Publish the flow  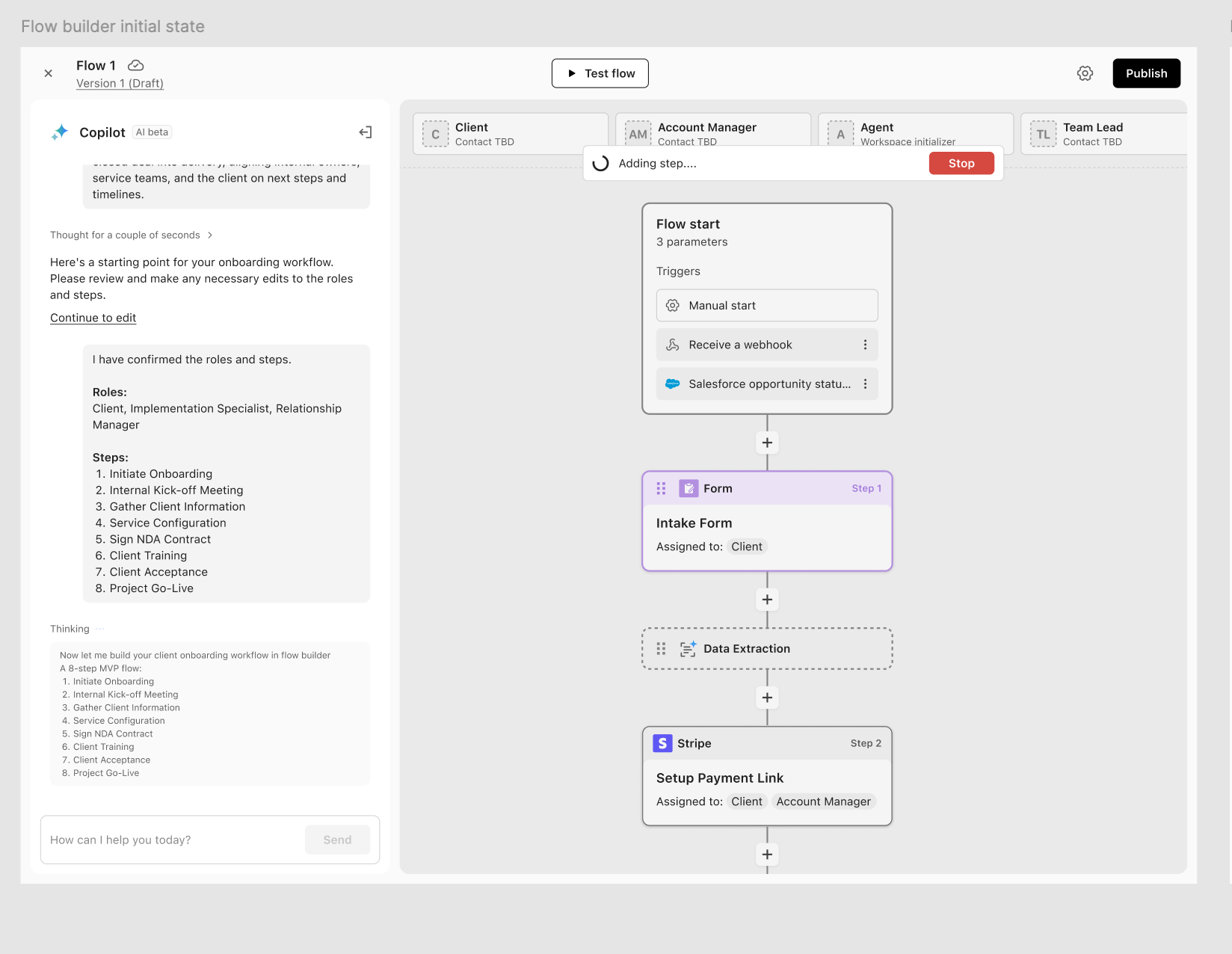point(1146,73)
